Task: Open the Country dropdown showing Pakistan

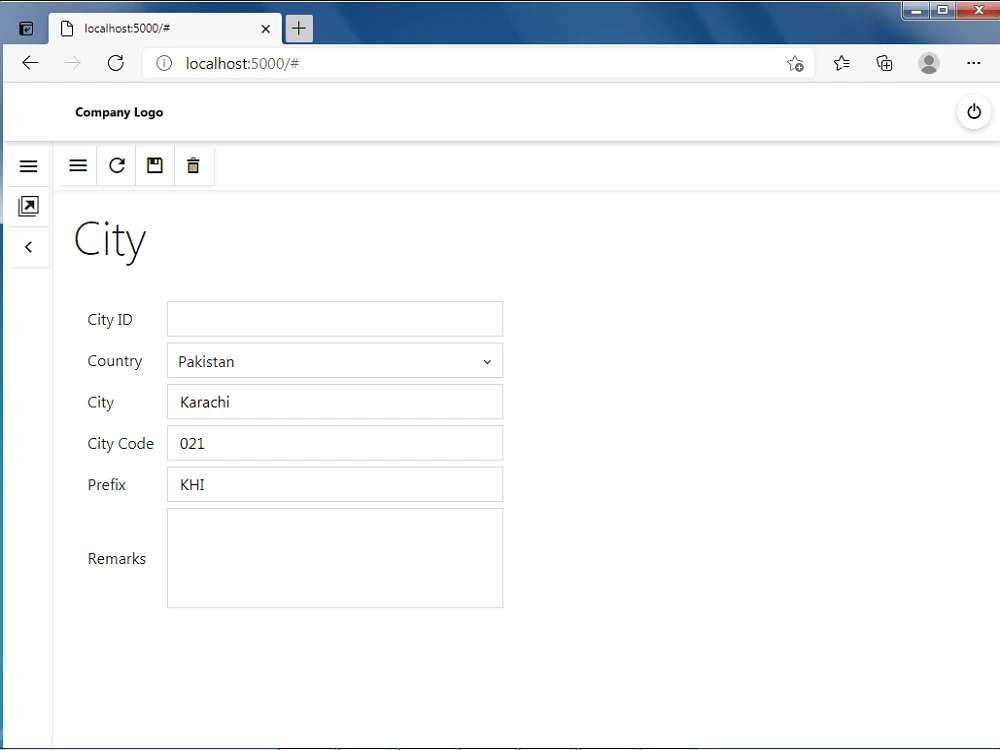Action: click(335, 360)
